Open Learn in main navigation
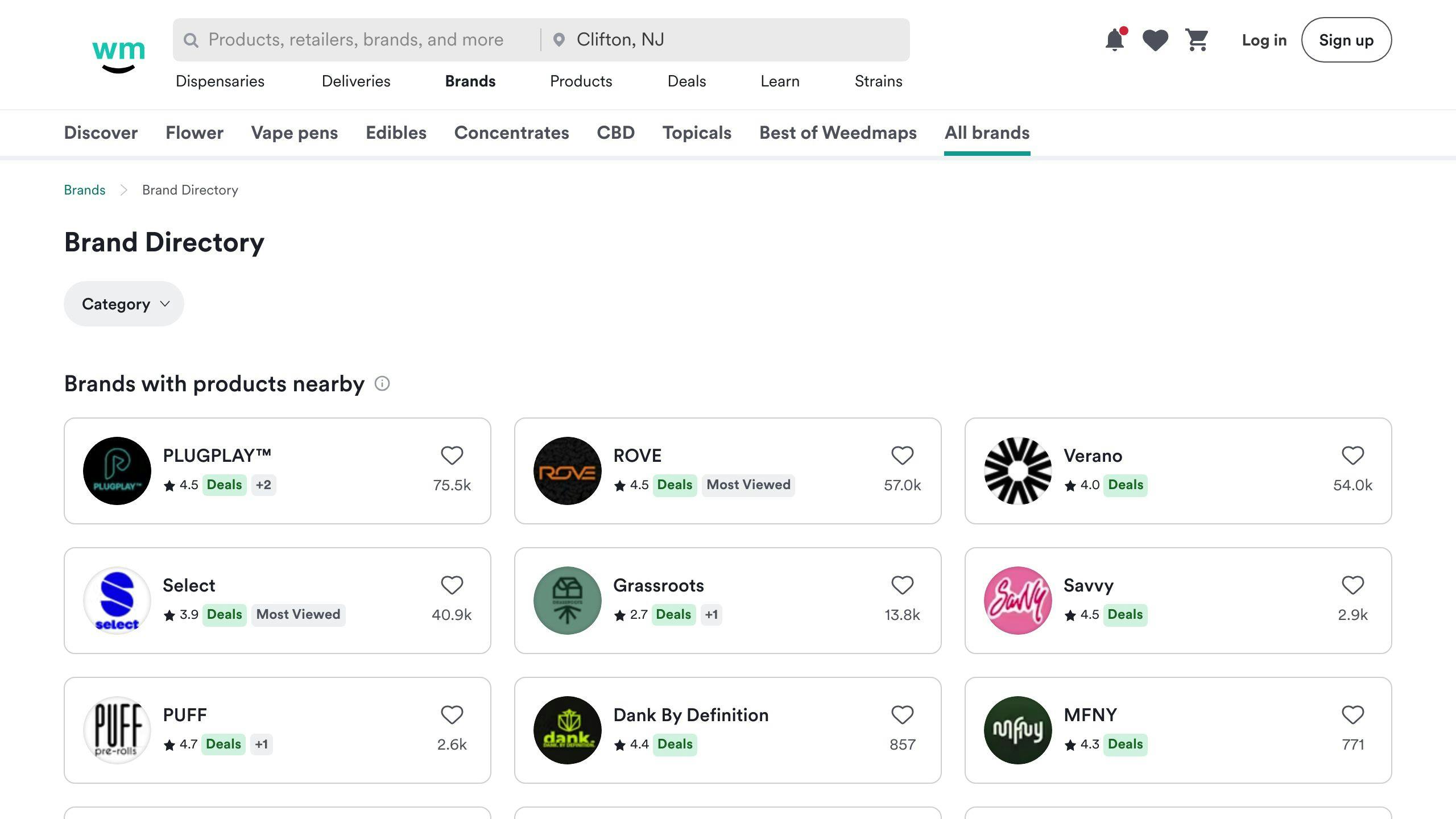The width and height of the screenshot is (1456, 819). tap(780, 81)
